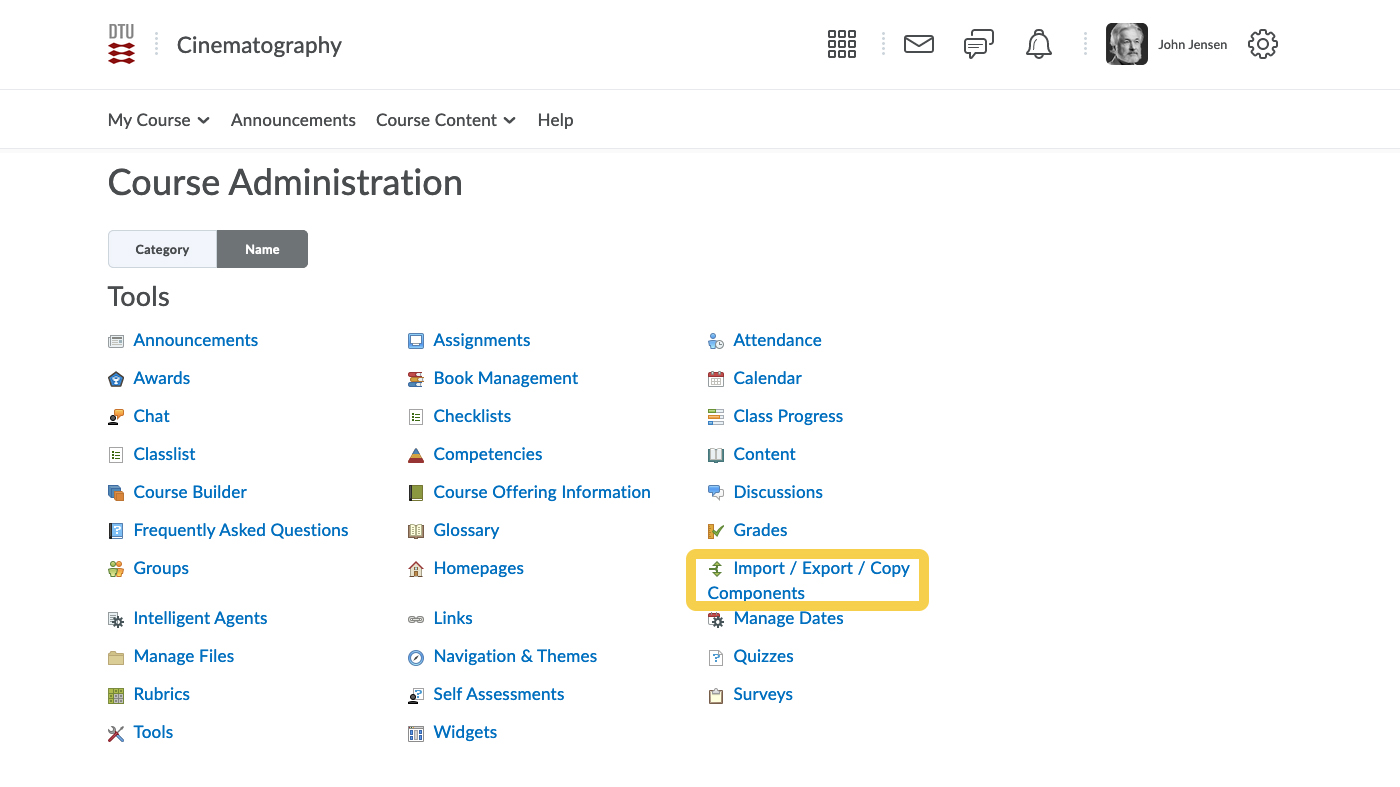
Task: Go to Announcements in the navbar
Action: pyautogui.click(x=293, y=120)
